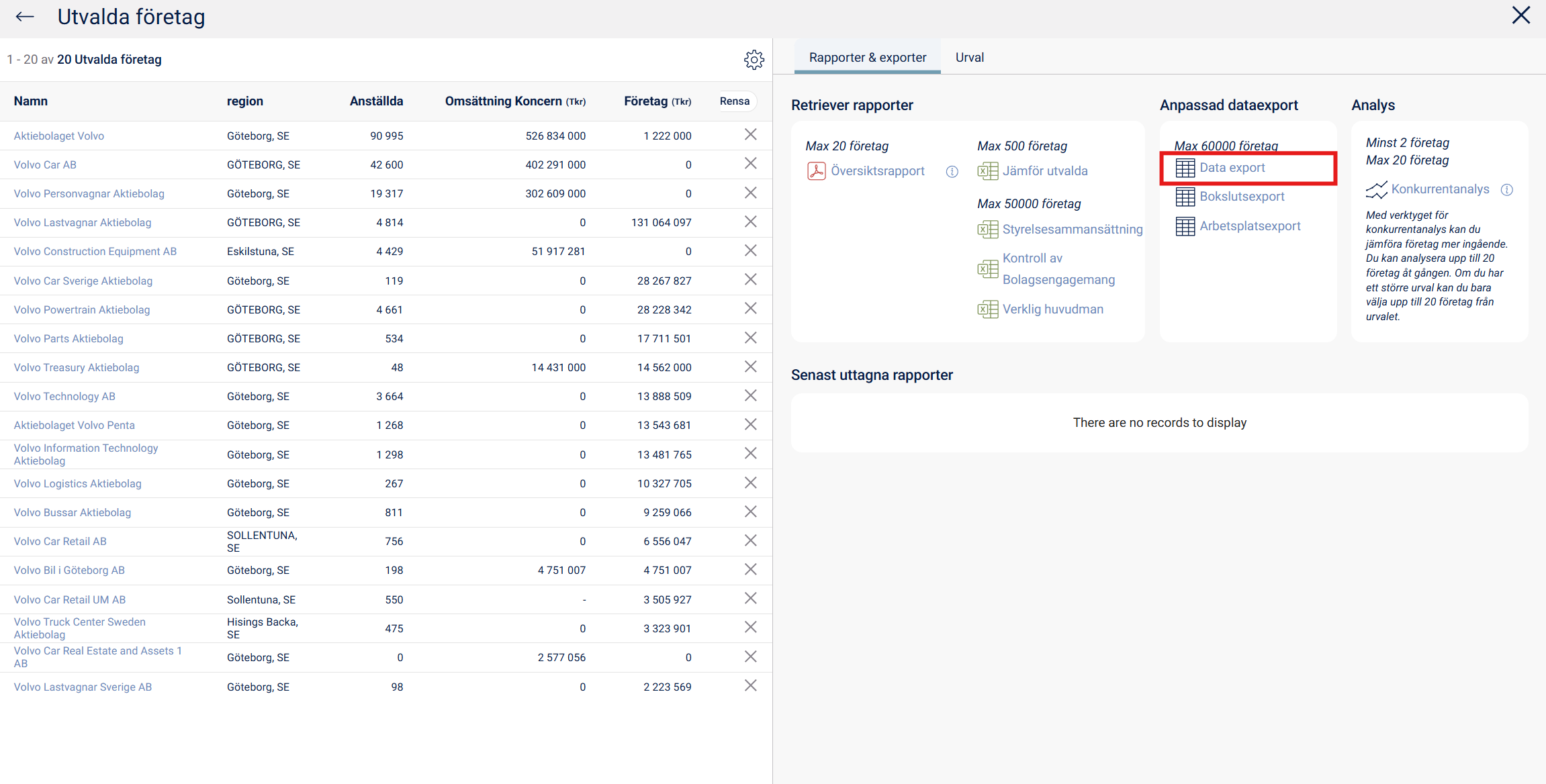This screenshot has width=1546, height=784.
Task: Click the back arrow next to Utvalda företag
Action: (25, 17)
